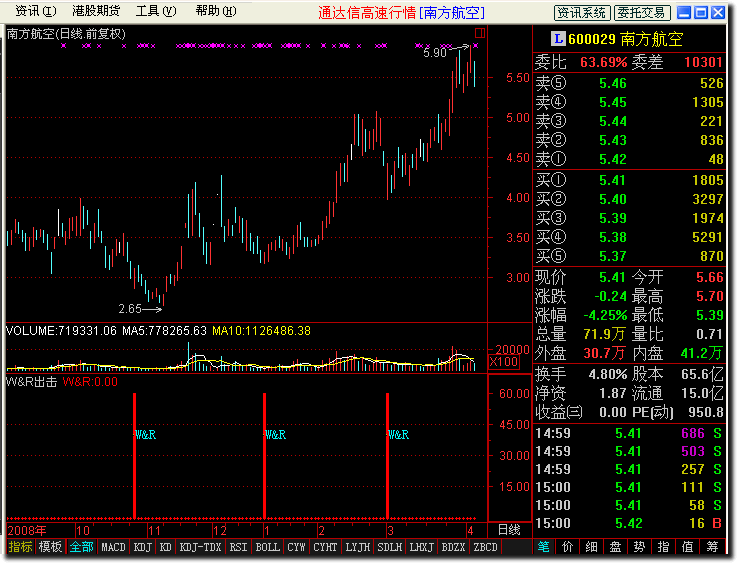Click the L icon beside stock code 600029
The image size is (740, 565).
558,38
